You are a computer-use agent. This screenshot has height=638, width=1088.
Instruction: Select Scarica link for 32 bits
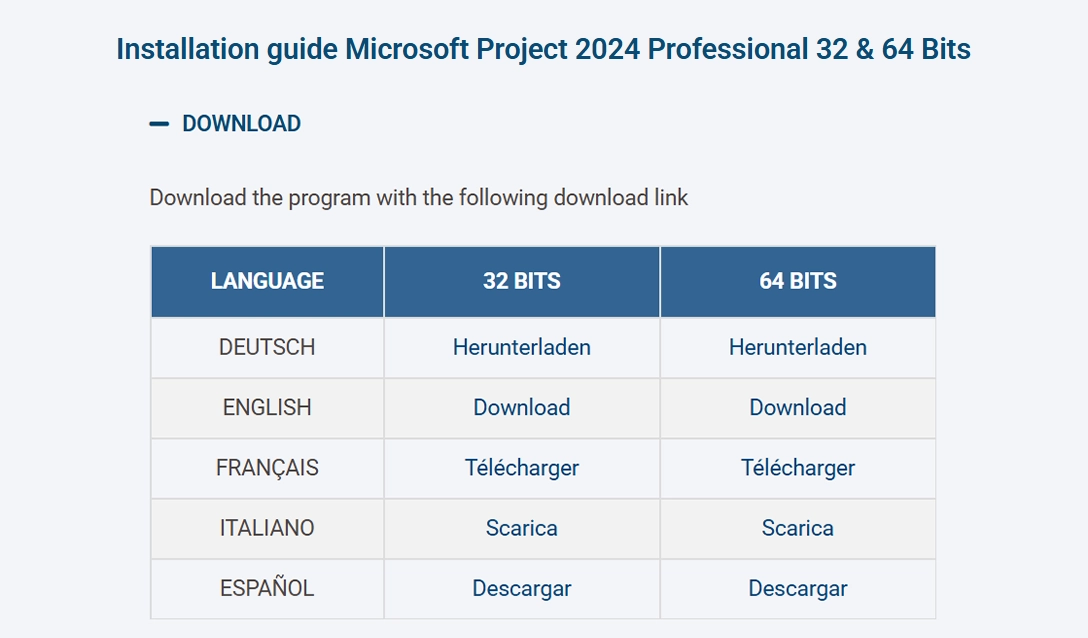pos(521,528)
